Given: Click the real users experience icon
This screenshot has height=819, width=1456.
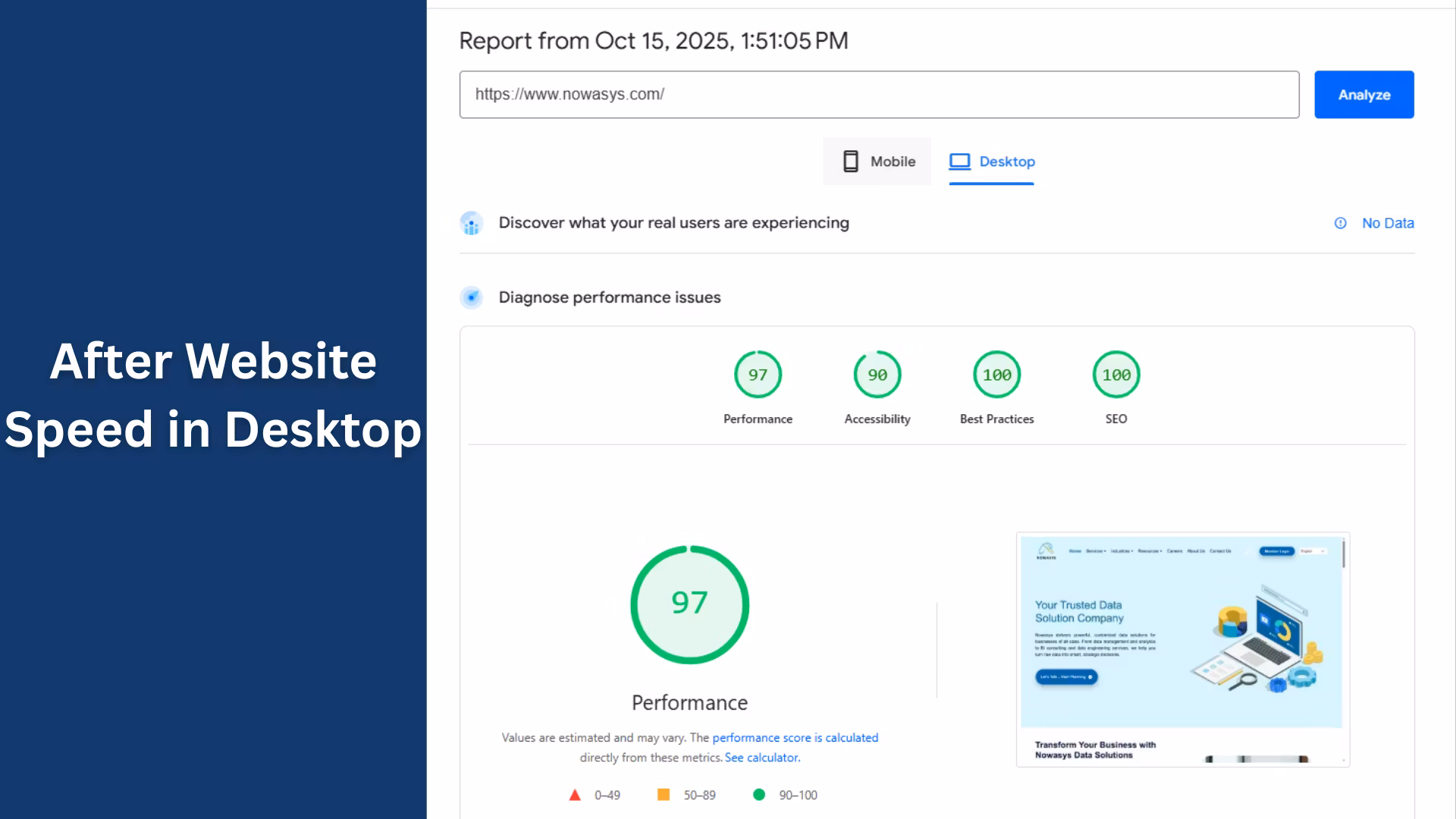Looking at the screenshot, I should coord(471,224).
